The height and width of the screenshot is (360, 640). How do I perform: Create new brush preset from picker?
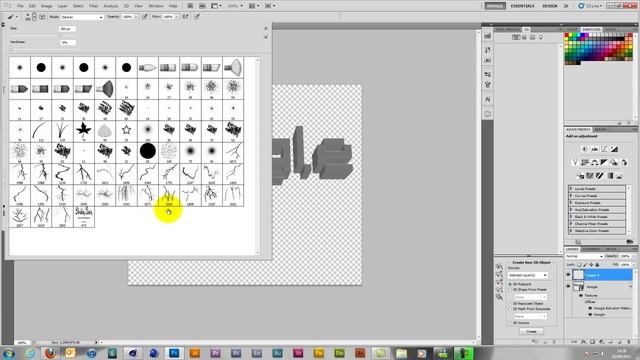(x=266, y=37)
